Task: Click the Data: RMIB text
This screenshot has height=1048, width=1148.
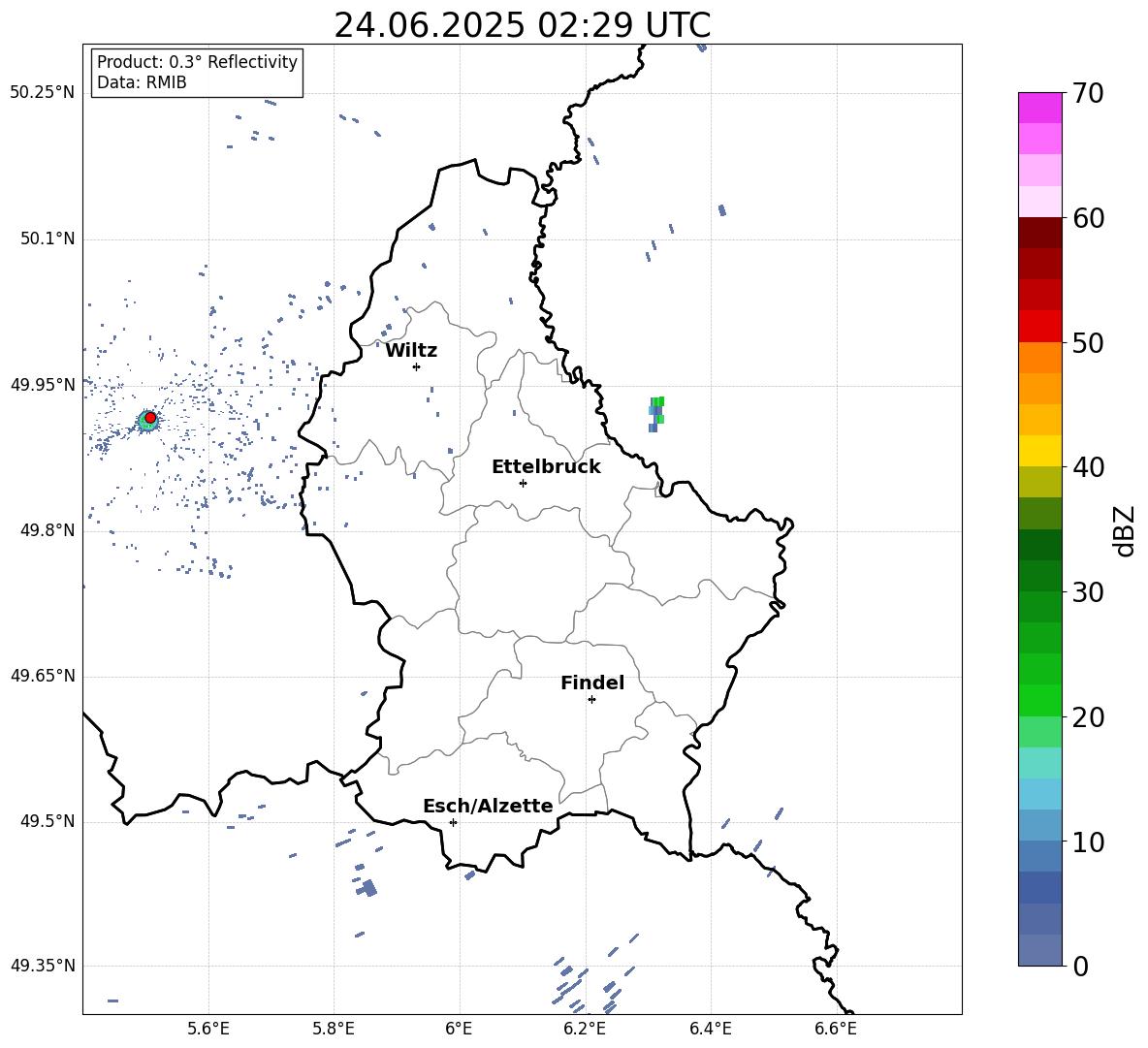Action: pos(142,82)
